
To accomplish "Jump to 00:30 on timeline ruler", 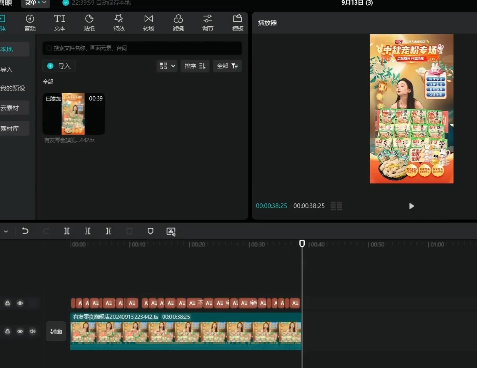I will click(x=257, y=244).
